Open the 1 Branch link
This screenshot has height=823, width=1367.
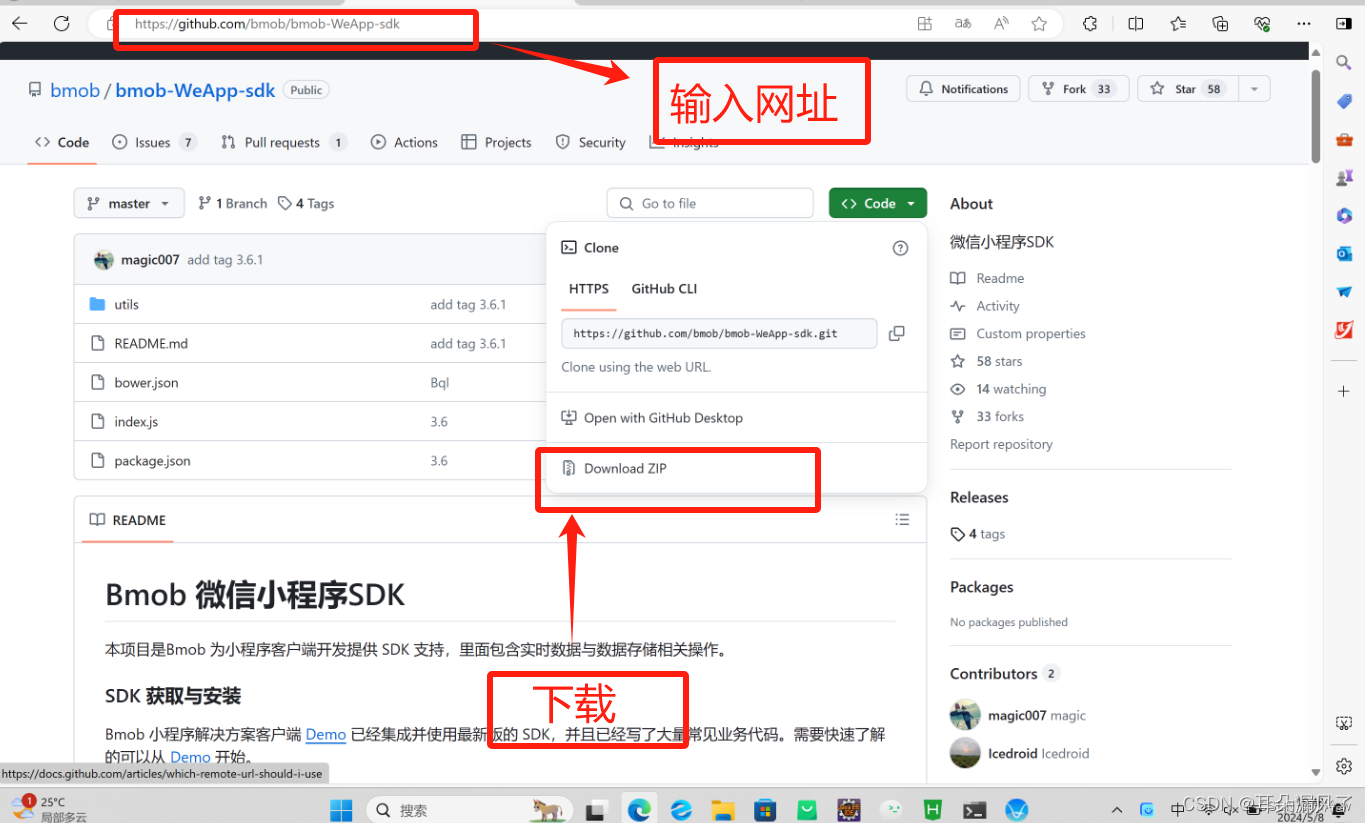click(x=233, y=203)
